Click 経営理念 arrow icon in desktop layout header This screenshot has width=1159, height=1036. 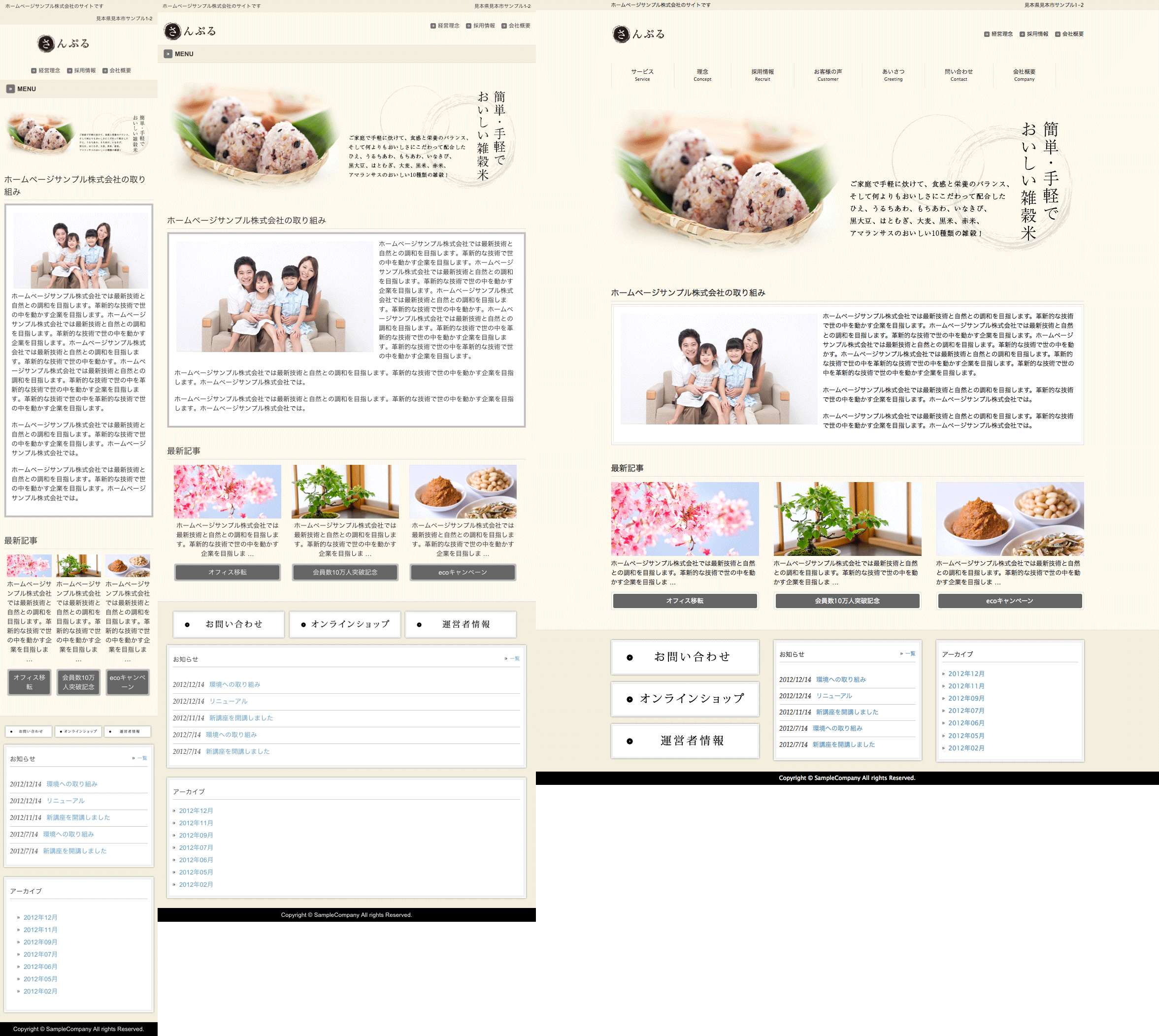987,34
